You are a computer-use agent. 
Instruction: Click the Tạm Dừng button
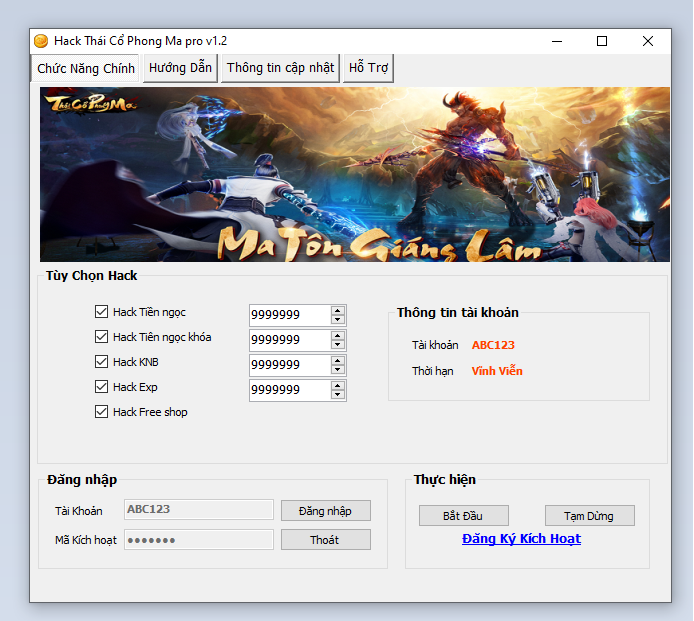(x=589, y=516)
